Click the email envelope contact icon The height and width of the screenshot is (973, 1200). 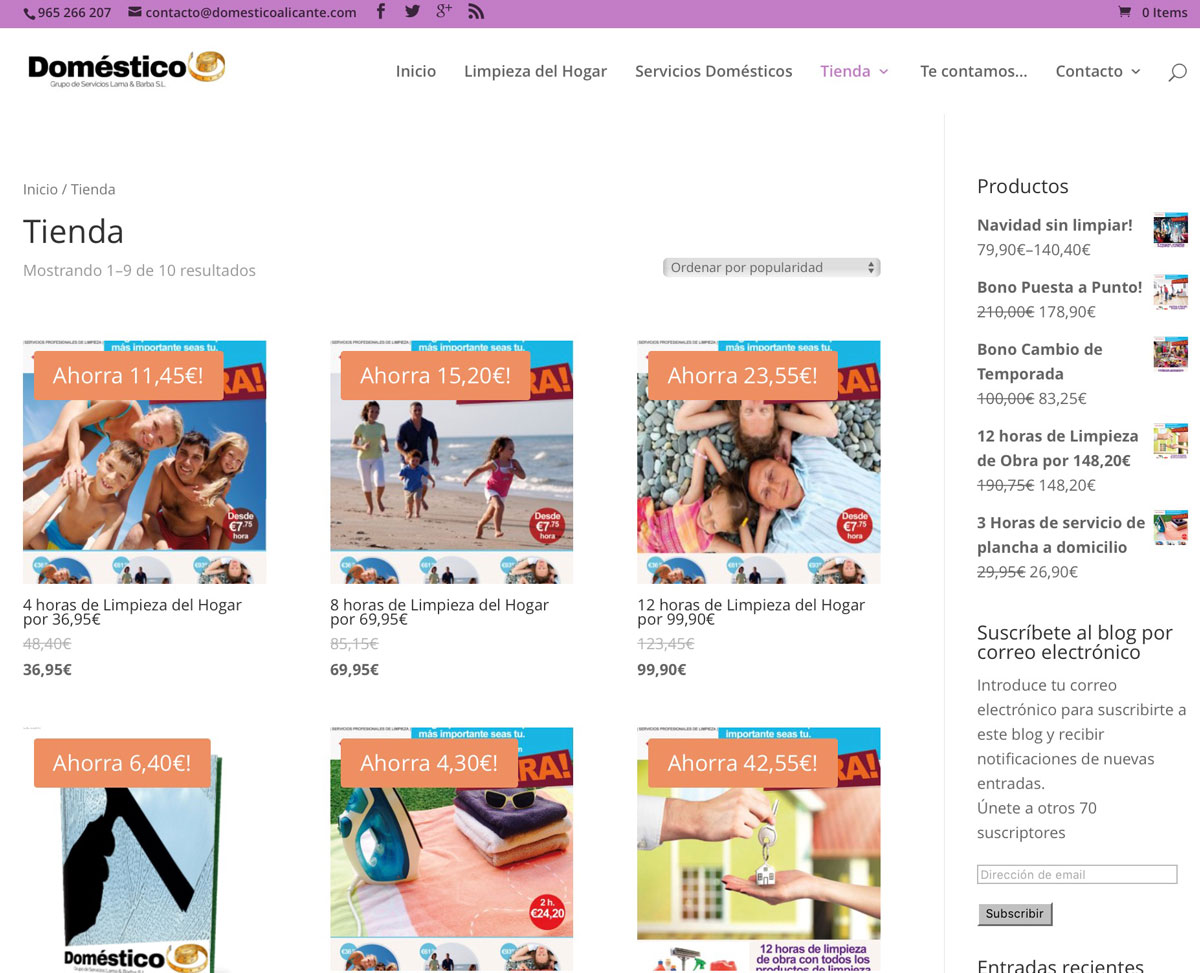(x=135, y=13)
